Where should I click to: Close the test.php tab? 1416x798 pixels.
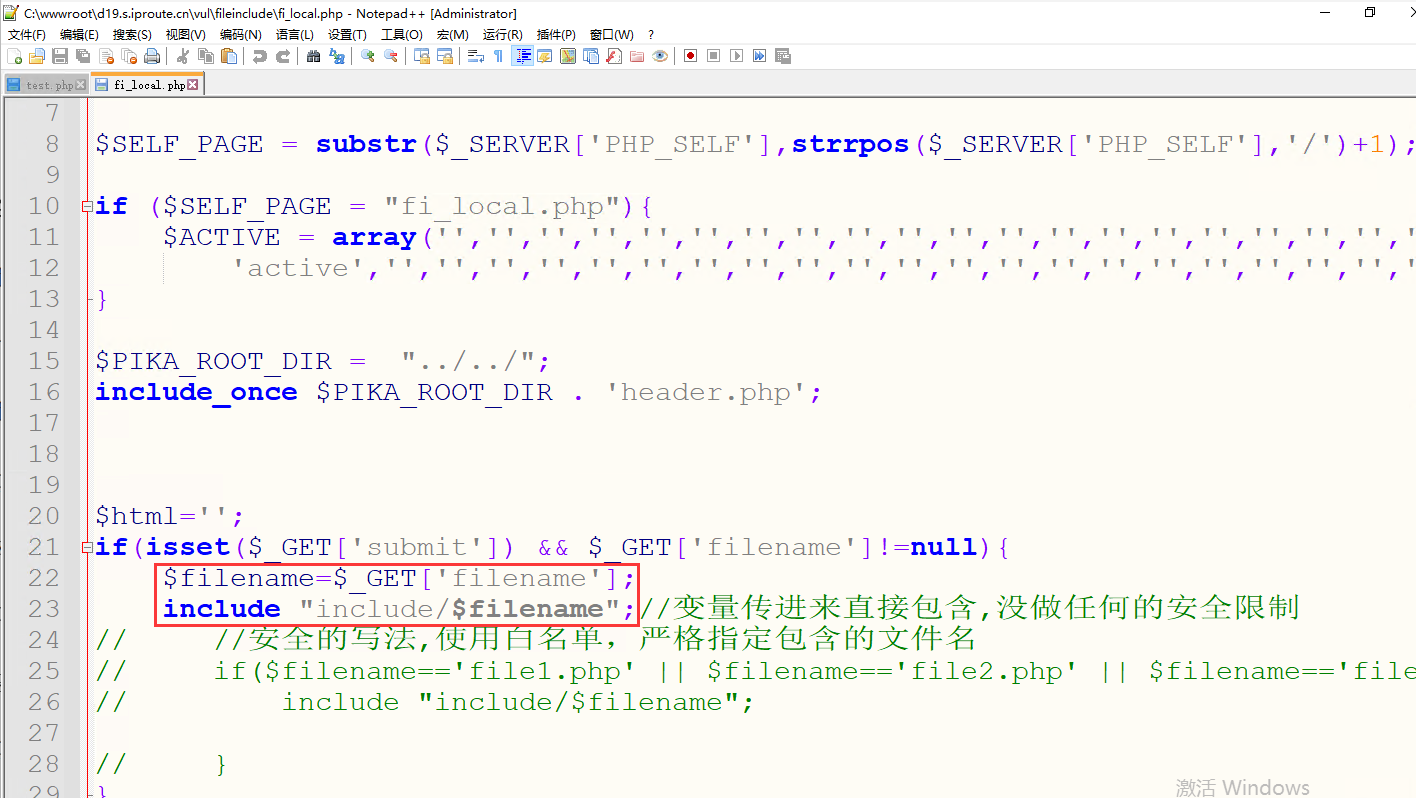79,84
